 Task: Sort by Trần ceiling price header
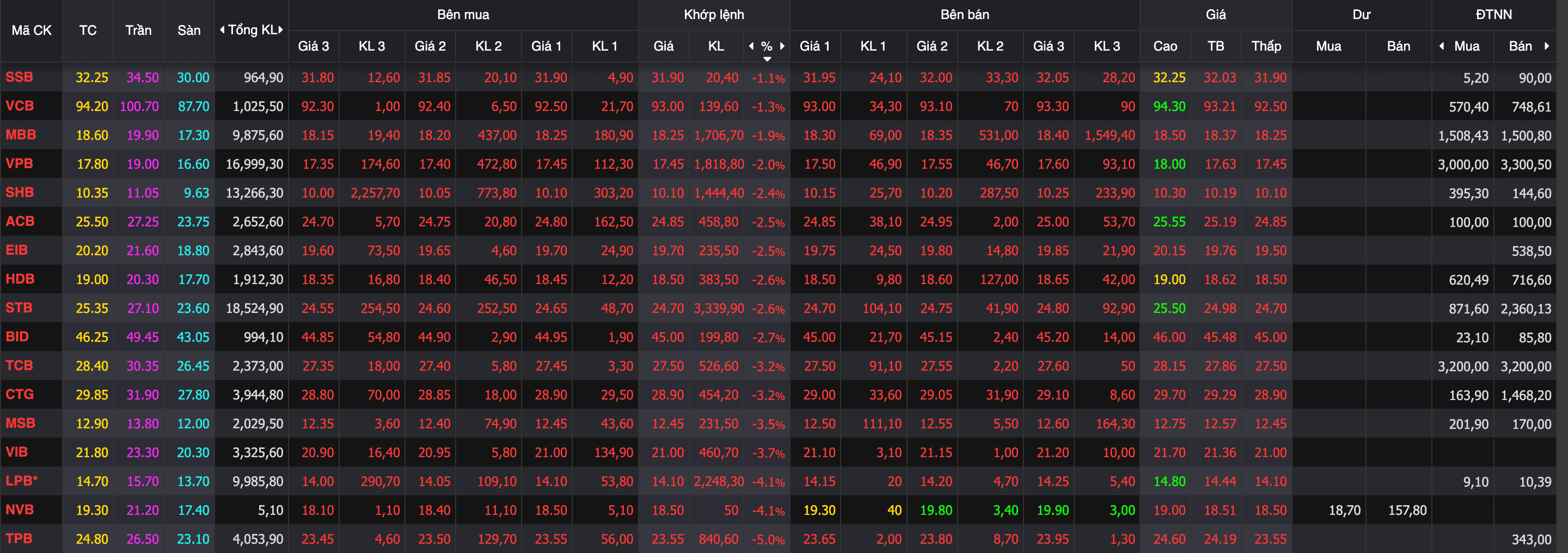[x=138, y=30]
